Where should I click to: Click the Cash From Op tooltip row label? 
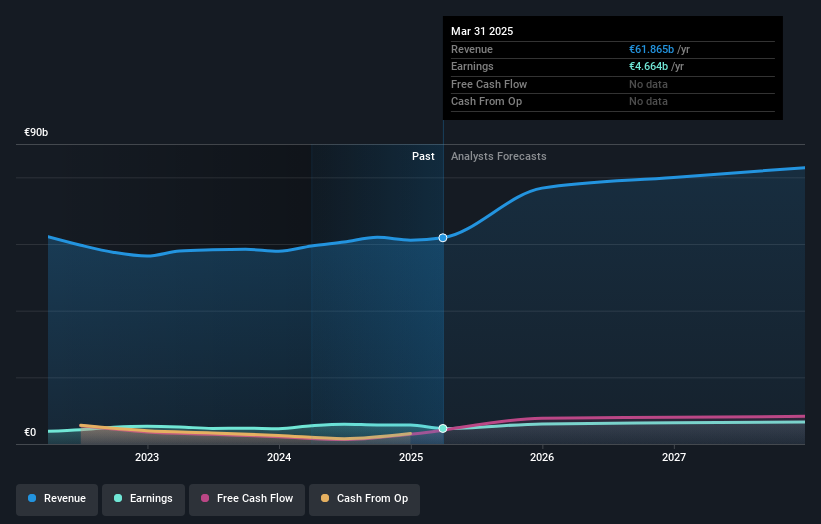point(486,102)
